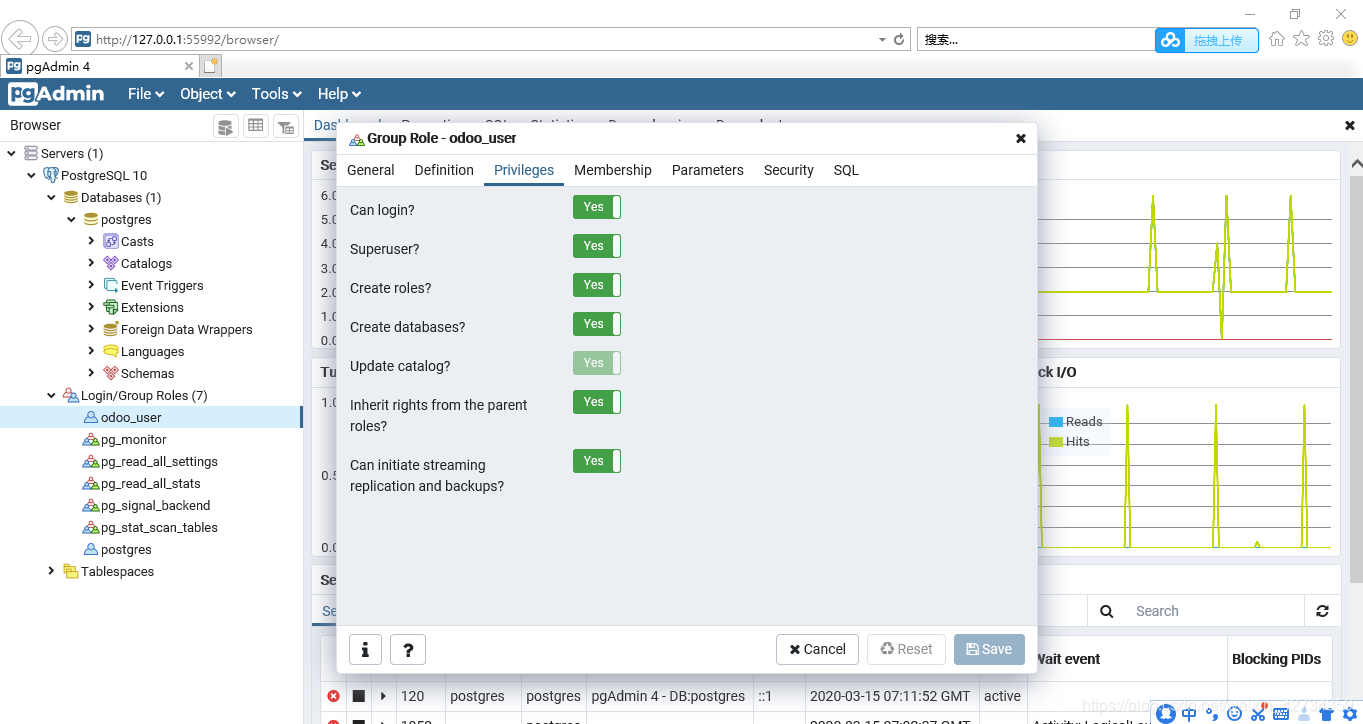Select the pg_read_all_stats role

point(150,483)
